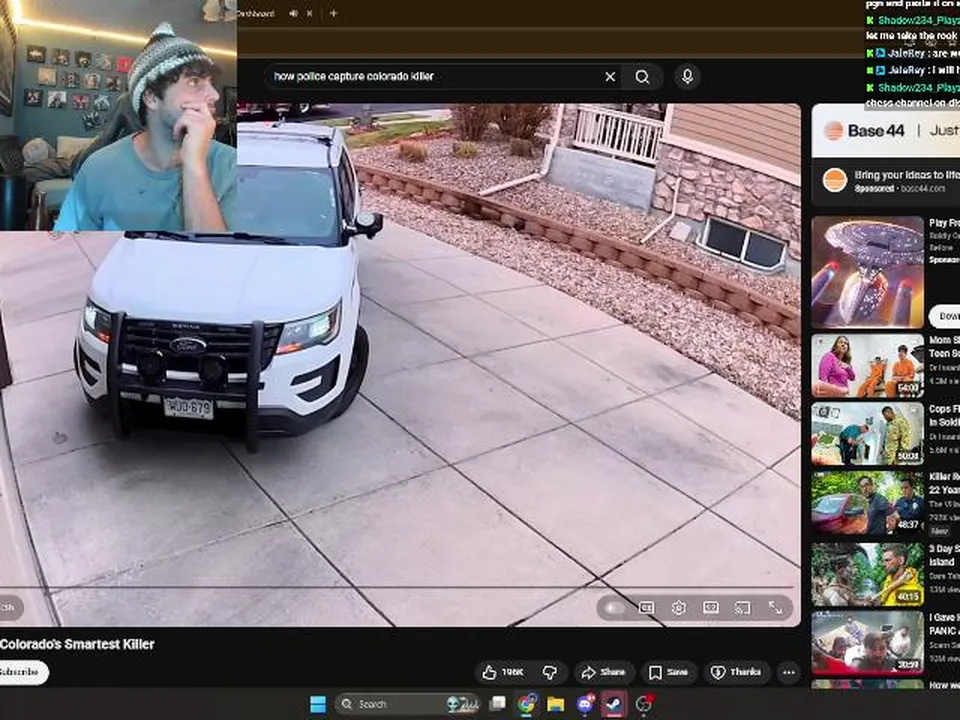Open the Share dialog

pyautogui.click(x=604, y=672)
